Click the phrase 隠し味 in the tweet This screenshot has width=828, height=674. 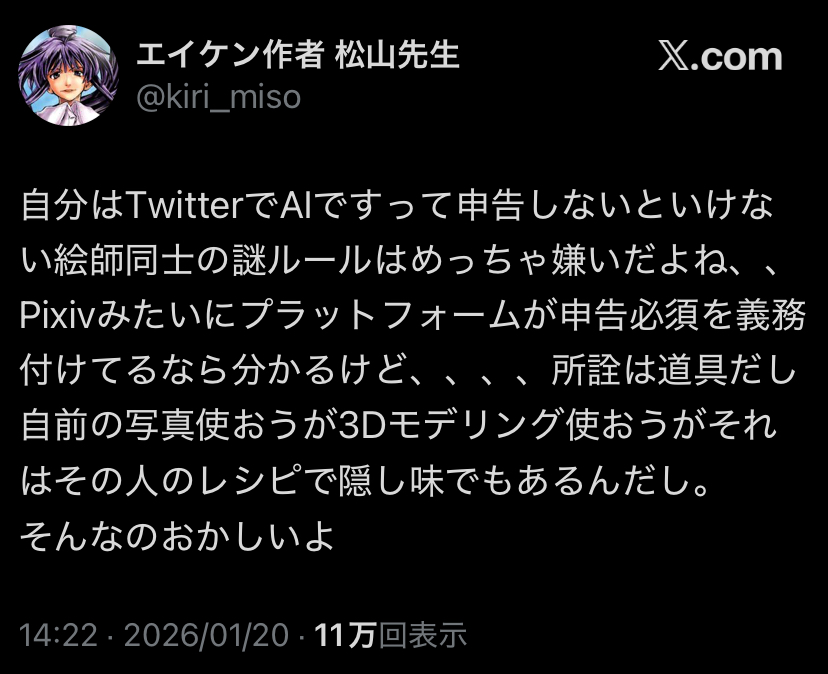click(x=391, y=480)
